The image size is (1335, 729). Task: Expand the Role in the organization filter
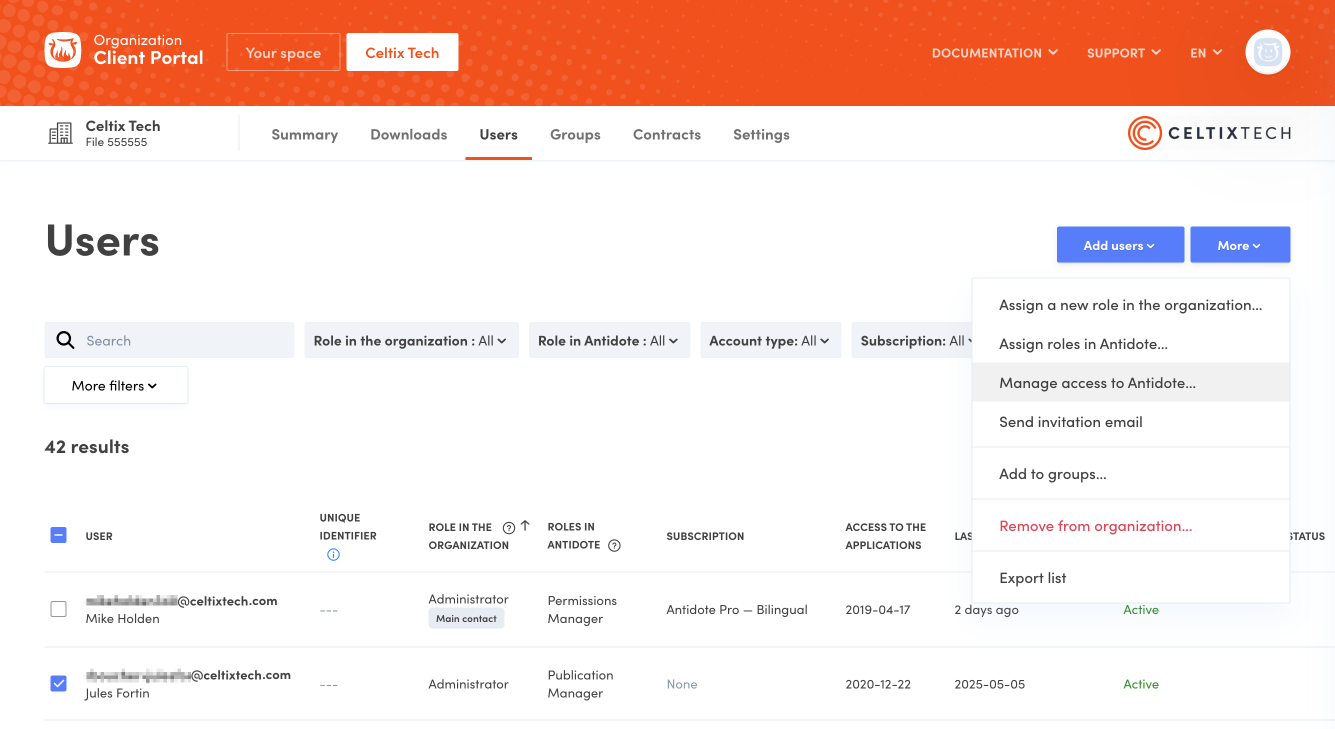[410, 341]
